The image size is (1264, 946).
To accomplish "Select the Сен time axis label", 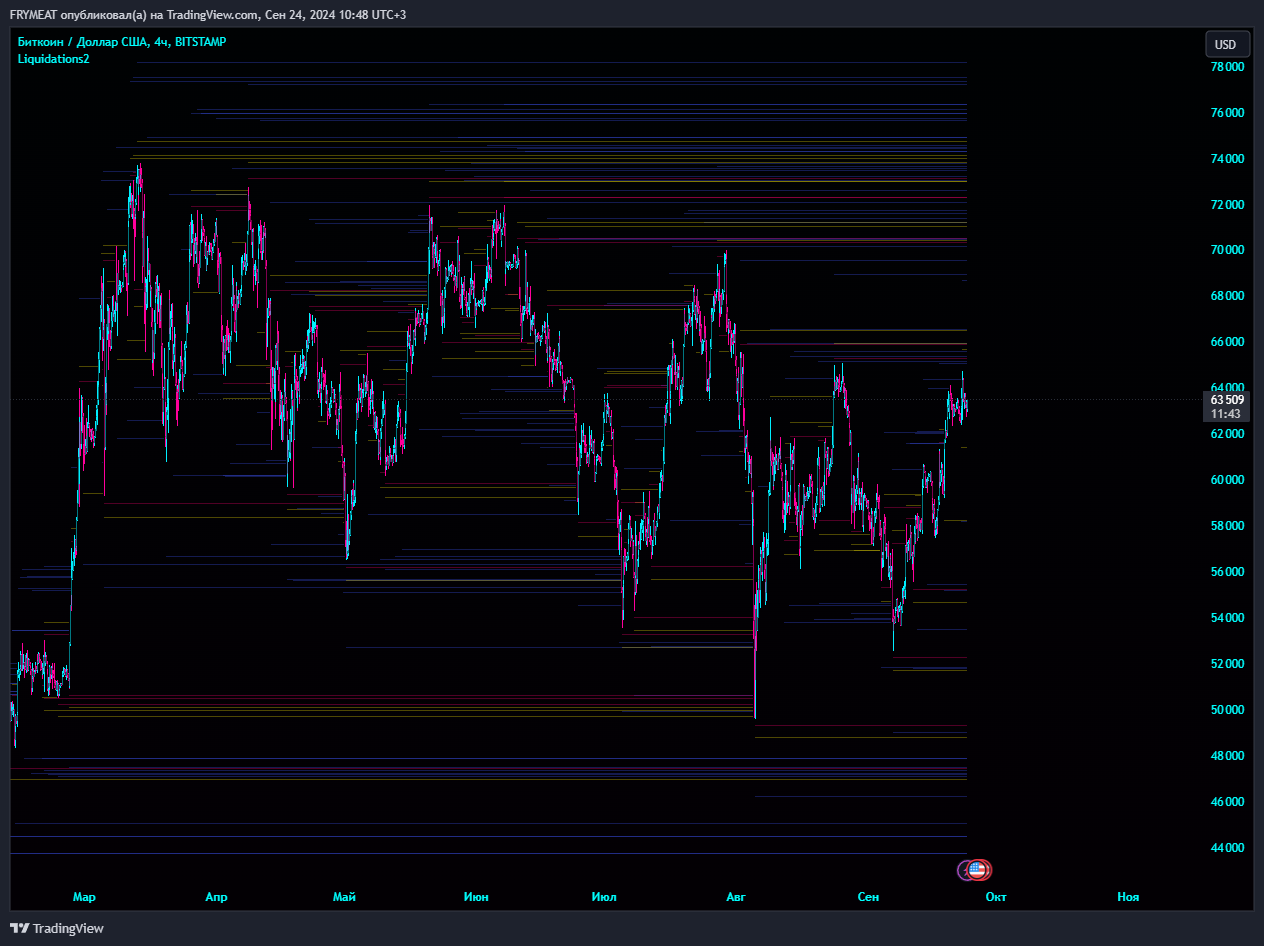I will point(868,897).
